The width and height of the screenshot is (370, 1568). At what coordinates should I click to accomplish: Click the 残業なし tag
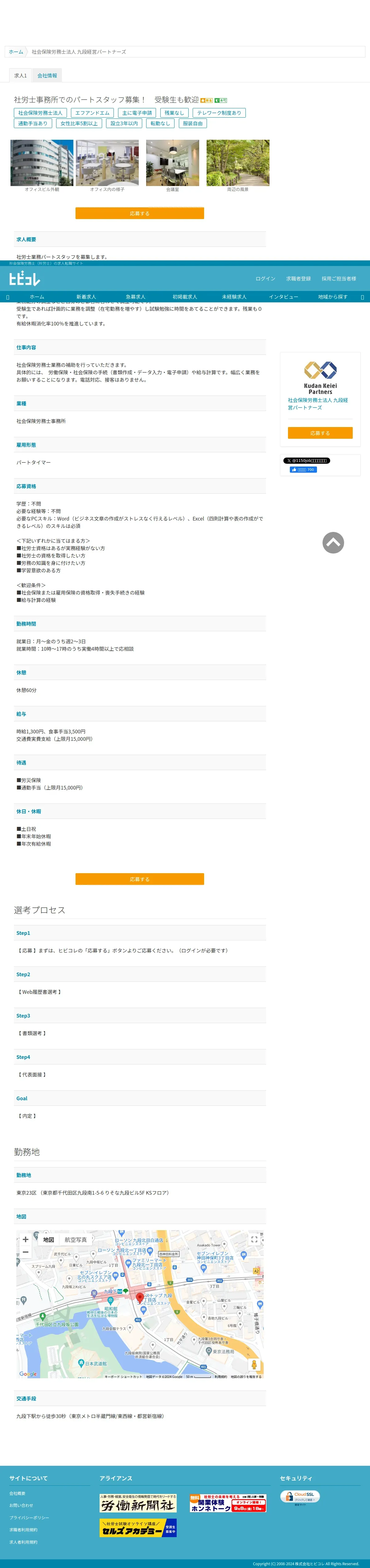pyautogui.click(x=174, y=113)
